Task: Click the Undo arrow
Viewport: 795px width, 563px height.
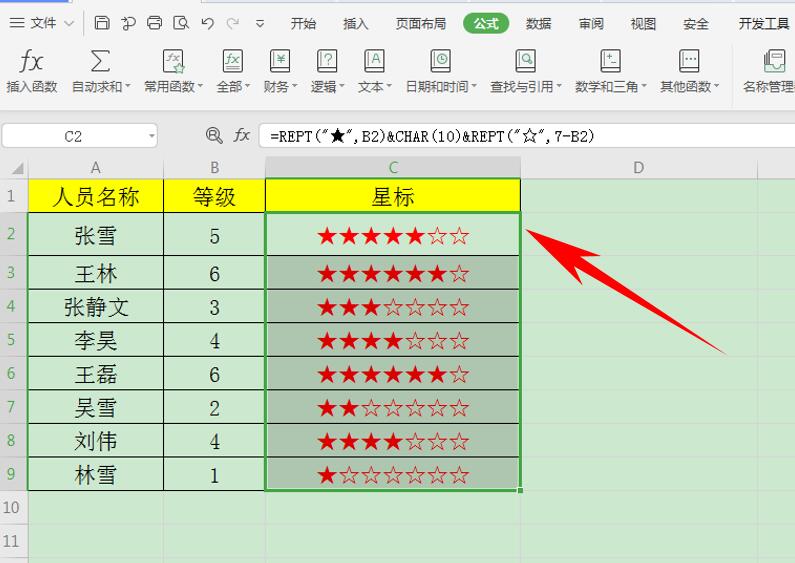Action: tap(207, 23)
